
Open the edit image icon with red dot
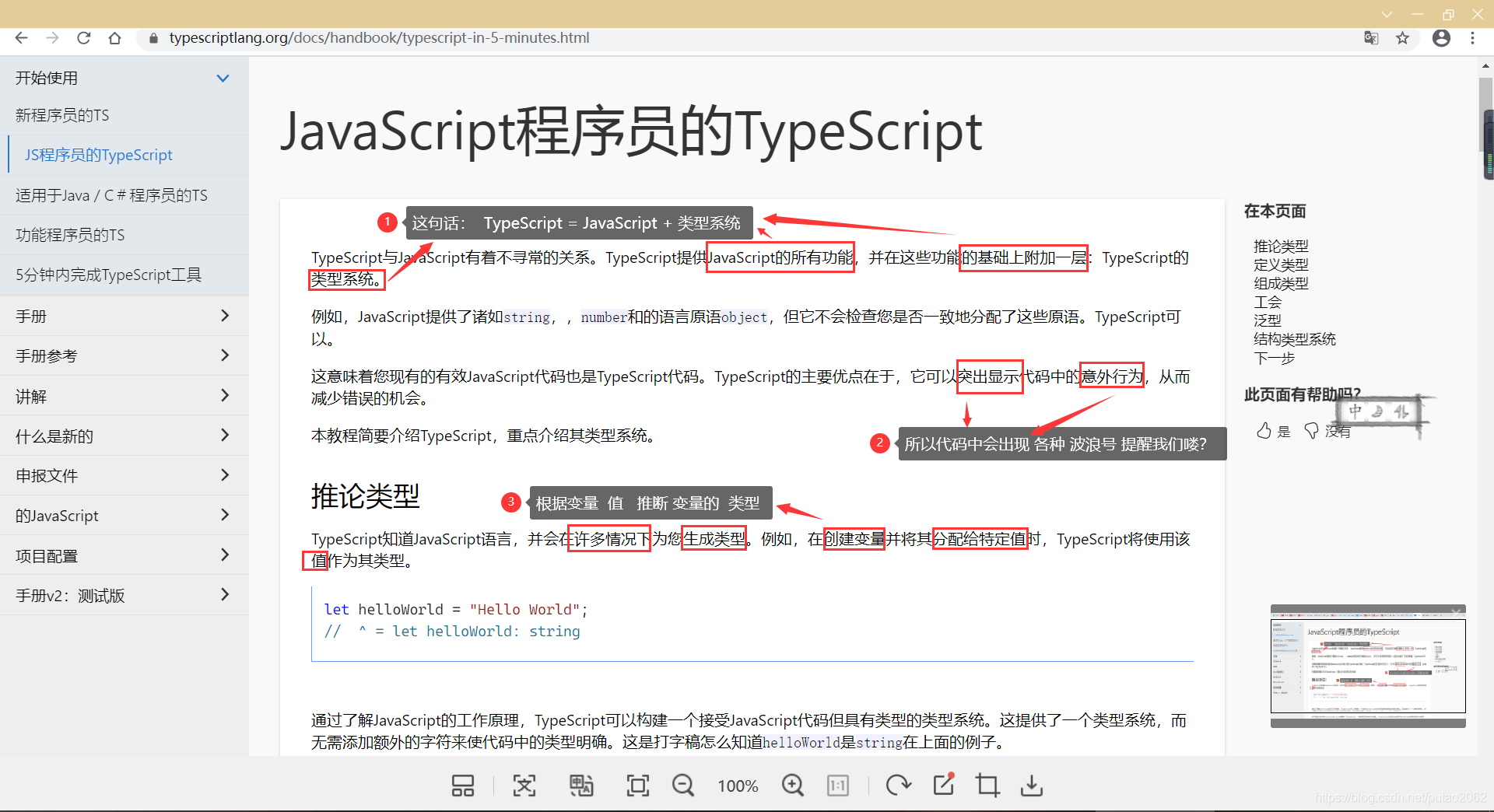[x=944, y=785]
